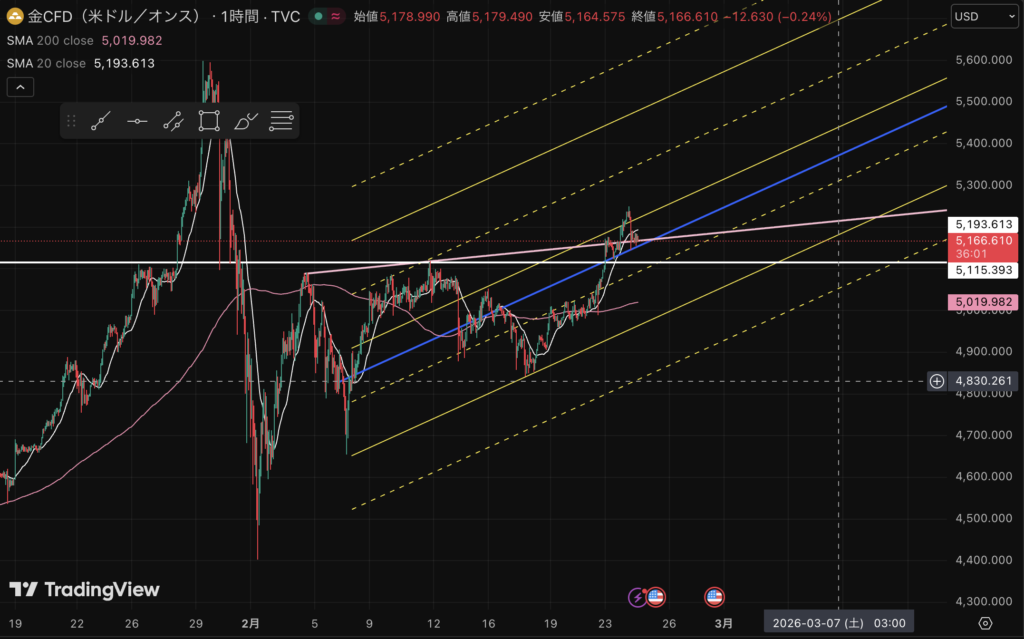Open chart settings hexagon icon
Screen dimensions: 1024x639
point(984,623)
